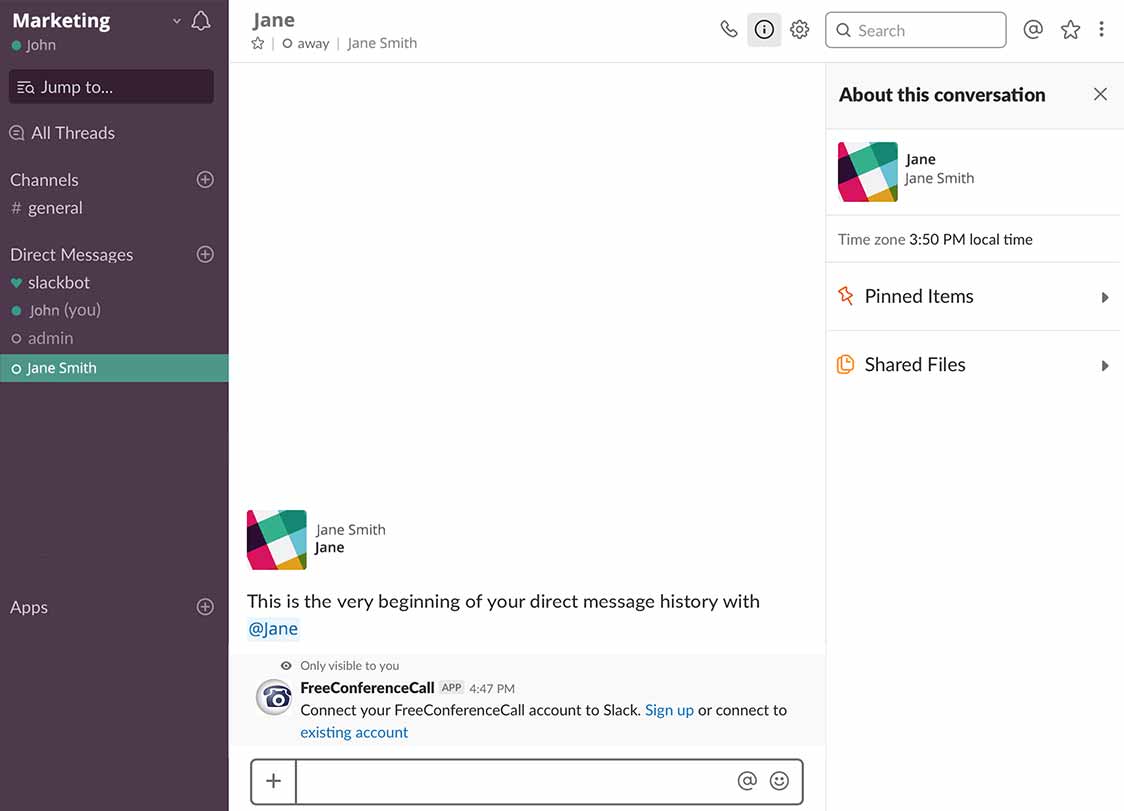Open mentions and activity at-sign icon

point(1033,30)
